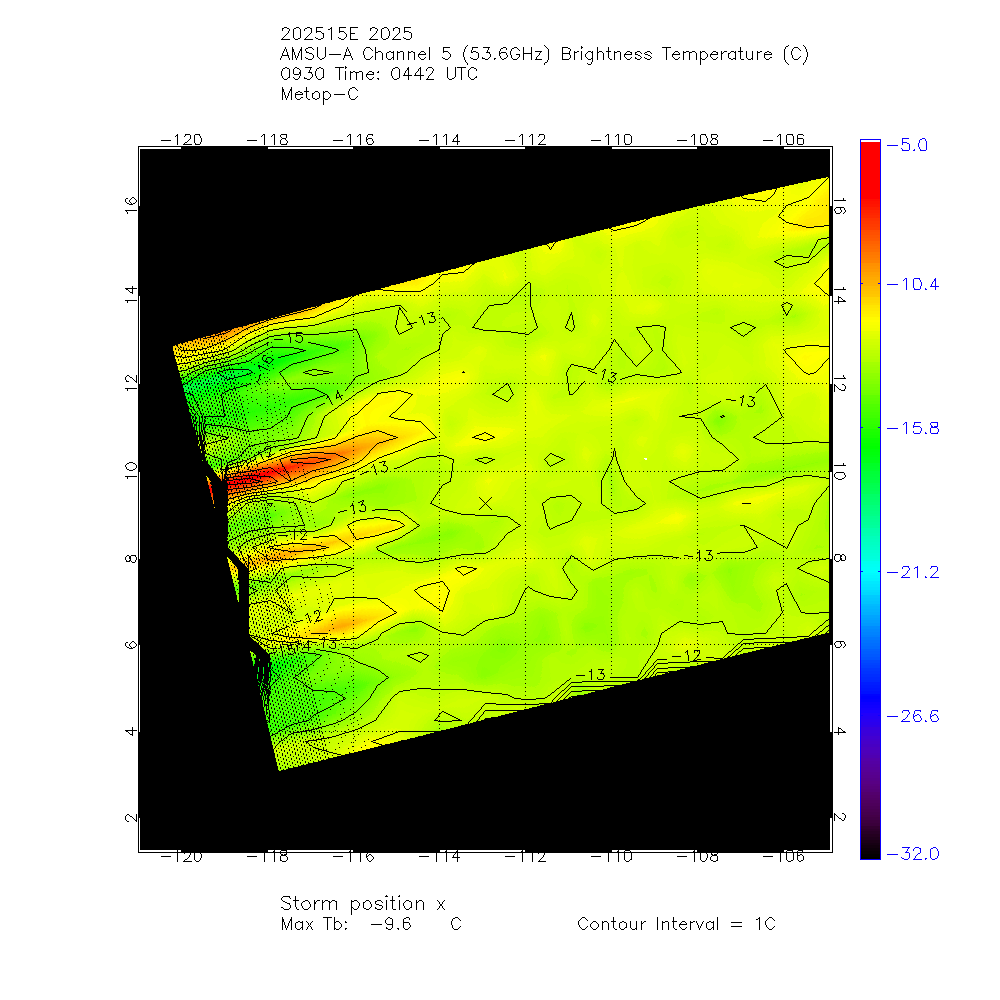Click the "Max Tb: -9.6 C" readout
The height and width of the screenshot is (1000, 1000).
371,925
